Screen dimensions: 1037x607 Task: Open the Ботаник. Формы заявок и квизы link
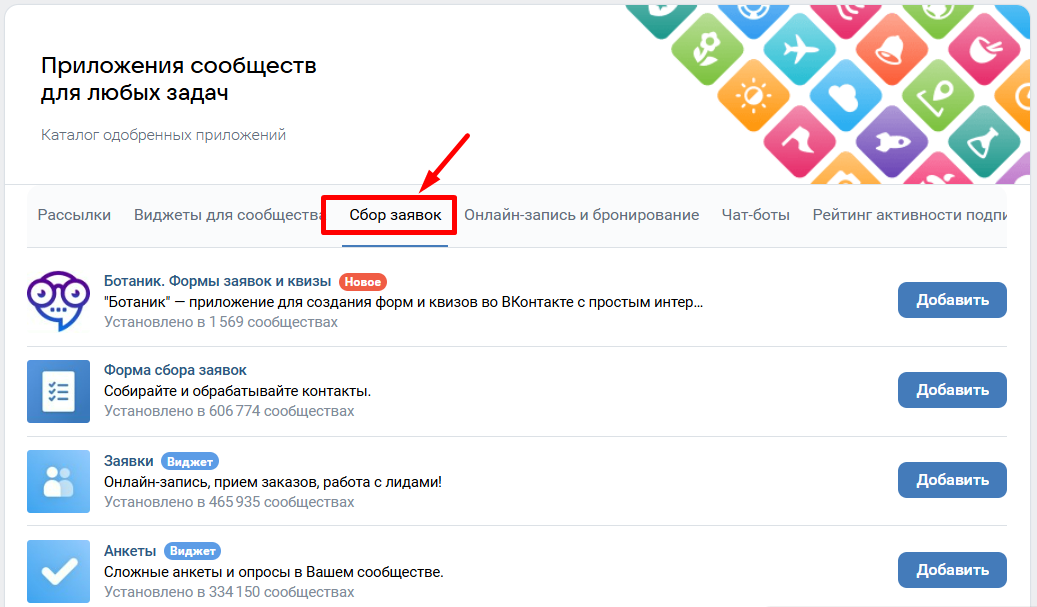218,281
